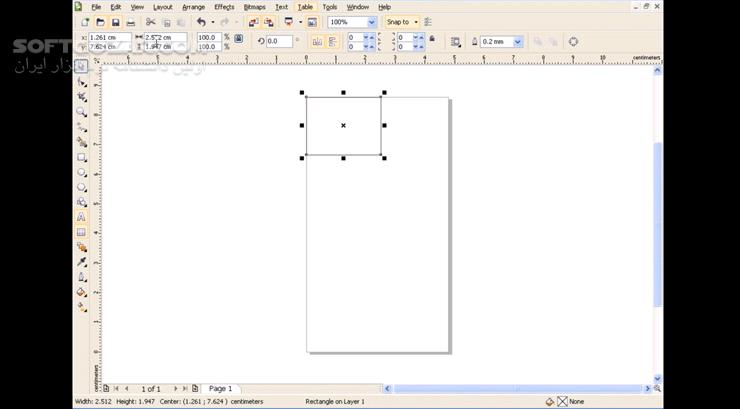Select the Interactive Fill tool
The height and width of the screenshot is (409, 740).
pos(82,308)
